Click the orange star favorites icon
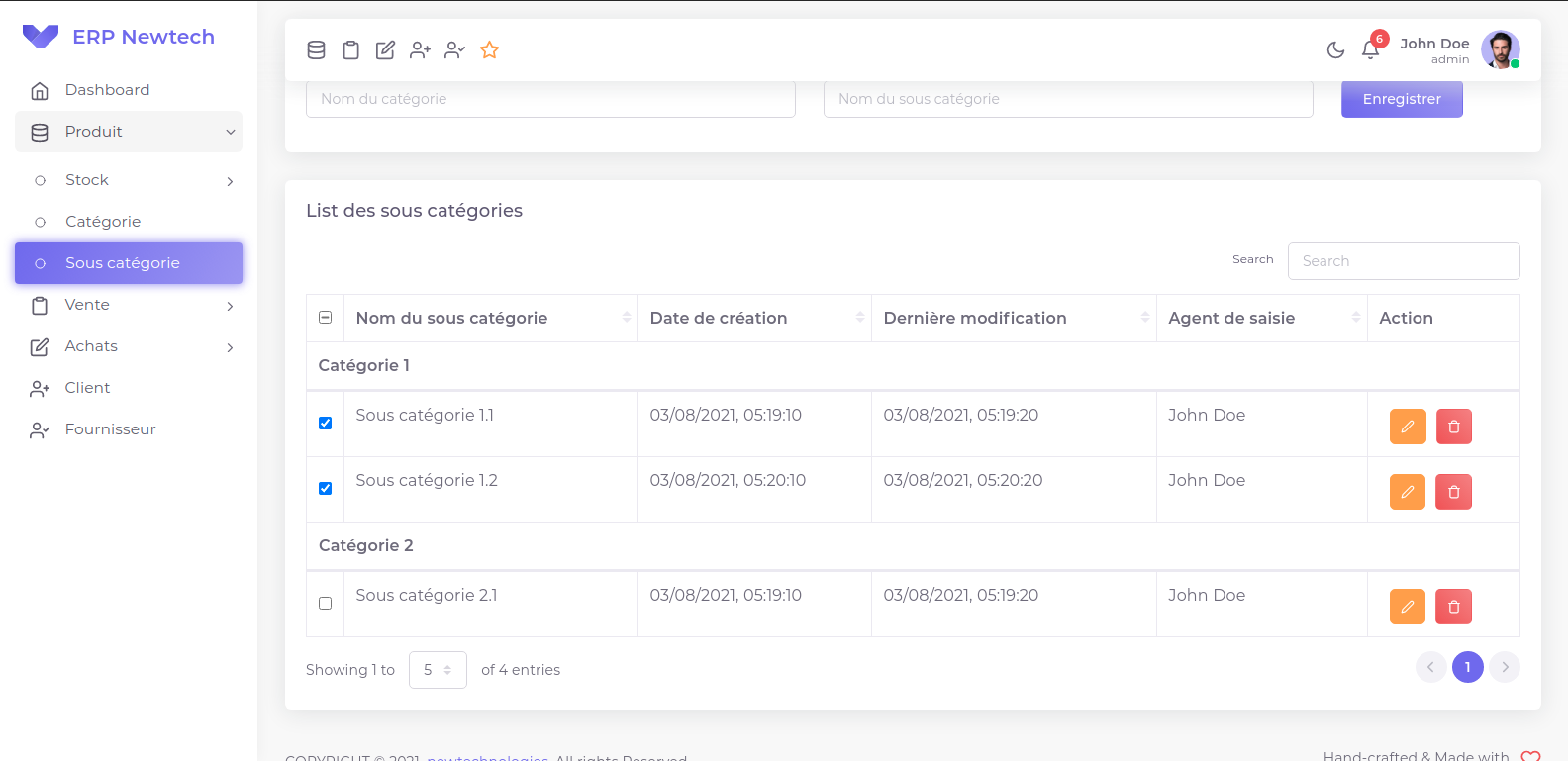 pos(489,50)
